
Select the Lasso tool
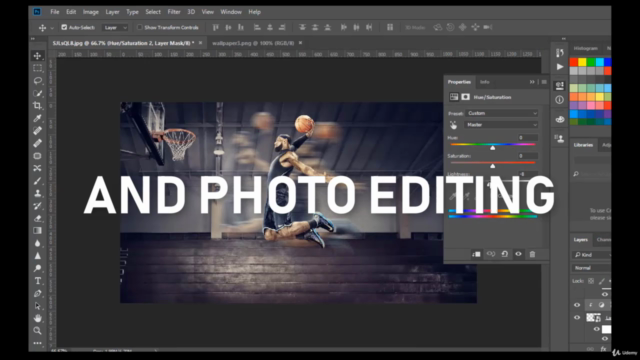[38, 80]
